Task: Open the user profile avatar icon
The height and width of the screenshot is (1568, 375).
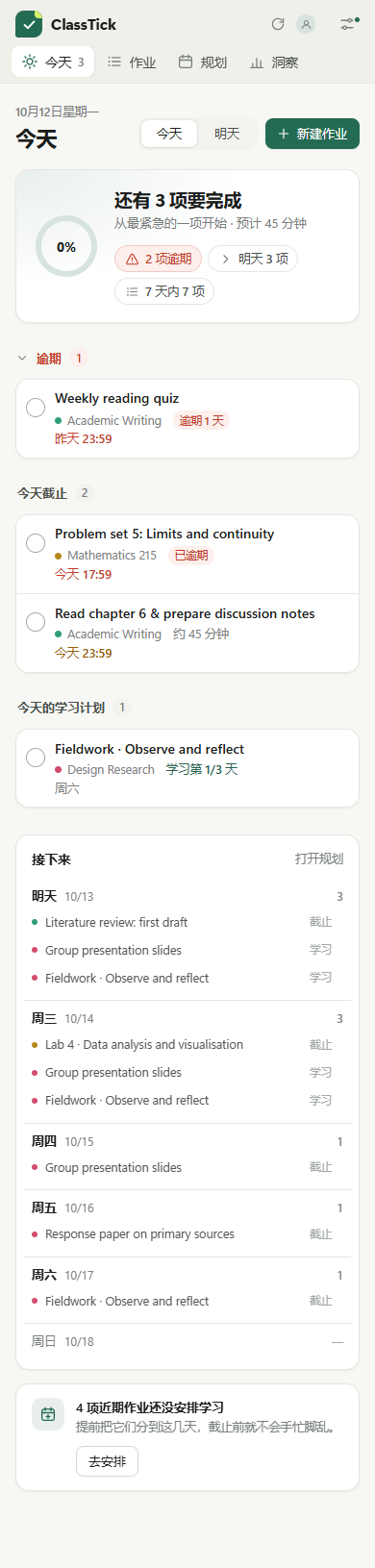Action: [306, 24]
